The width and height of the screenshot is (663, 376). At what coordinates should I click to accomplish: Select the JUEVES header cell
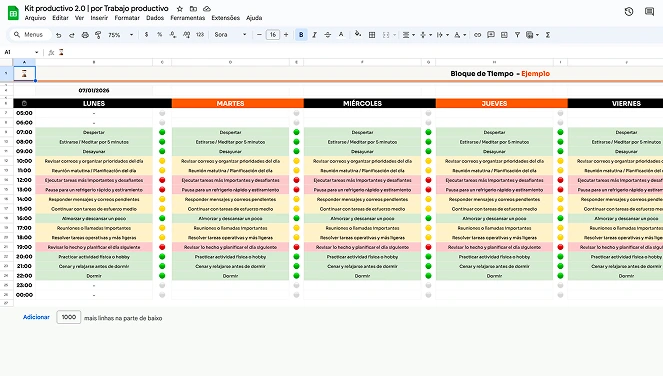point(494,103)
